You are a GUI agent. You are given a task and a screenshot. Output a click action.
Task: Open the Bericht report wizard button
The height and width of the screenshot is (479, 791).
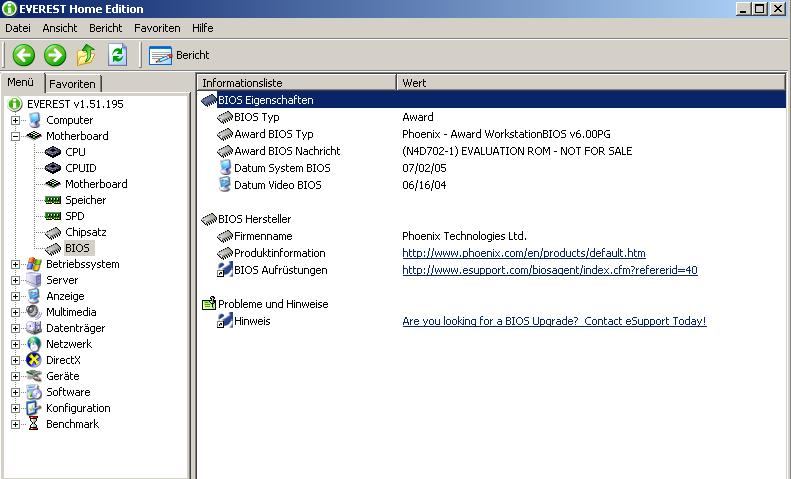pyautogui.click(x=179, y=55)
